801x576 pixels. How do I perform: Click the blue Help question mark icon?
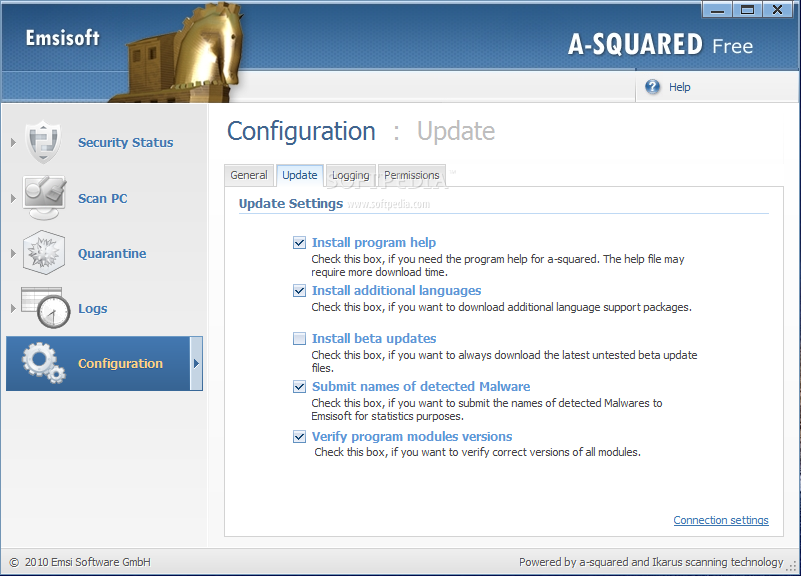(x=652, y=87)
